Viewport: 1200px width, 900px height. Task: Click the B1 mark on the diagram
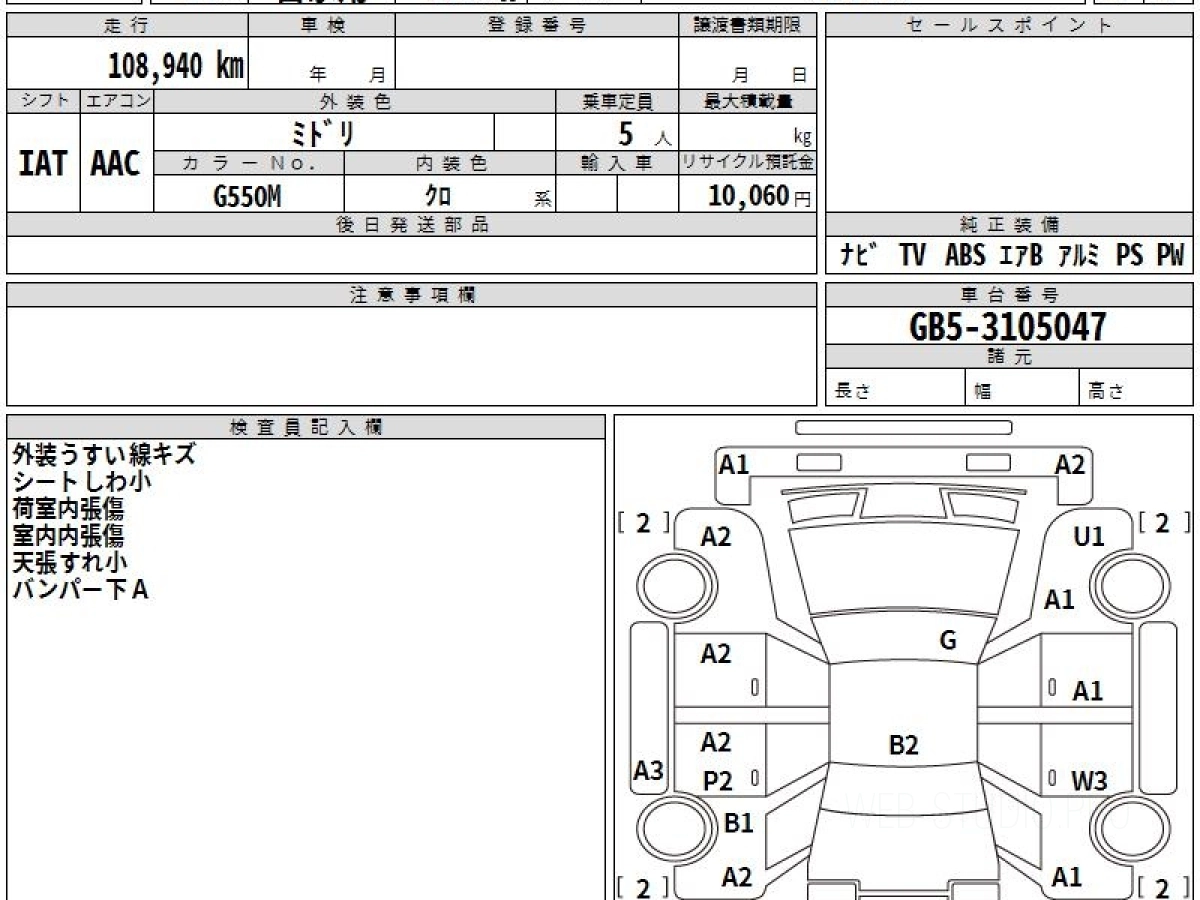click(x=738, y=824)
